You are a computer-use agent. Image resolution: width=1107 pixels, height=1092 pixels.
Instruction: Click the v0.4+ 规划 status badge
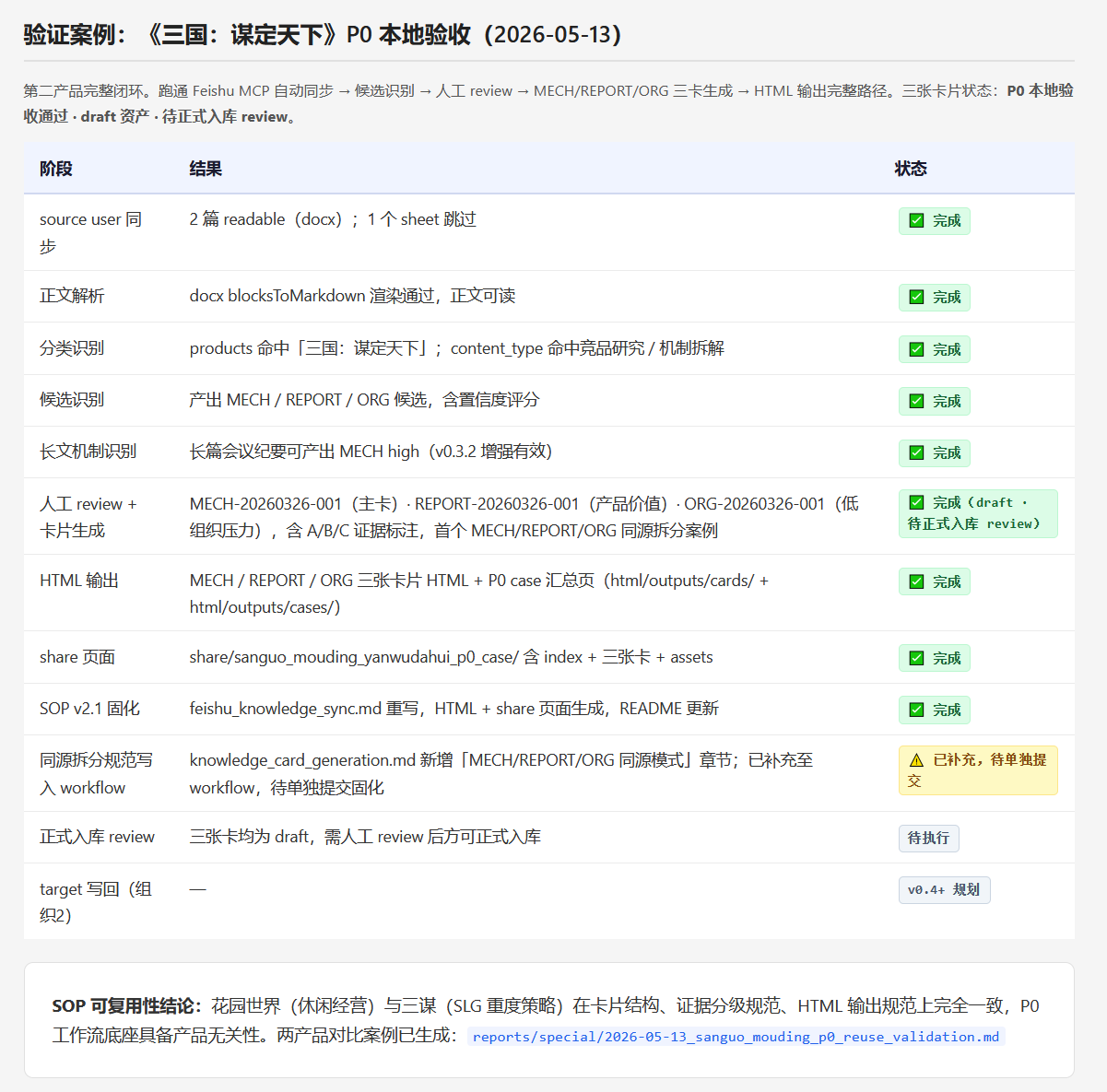pyautogui.click(x=944, y=889)
